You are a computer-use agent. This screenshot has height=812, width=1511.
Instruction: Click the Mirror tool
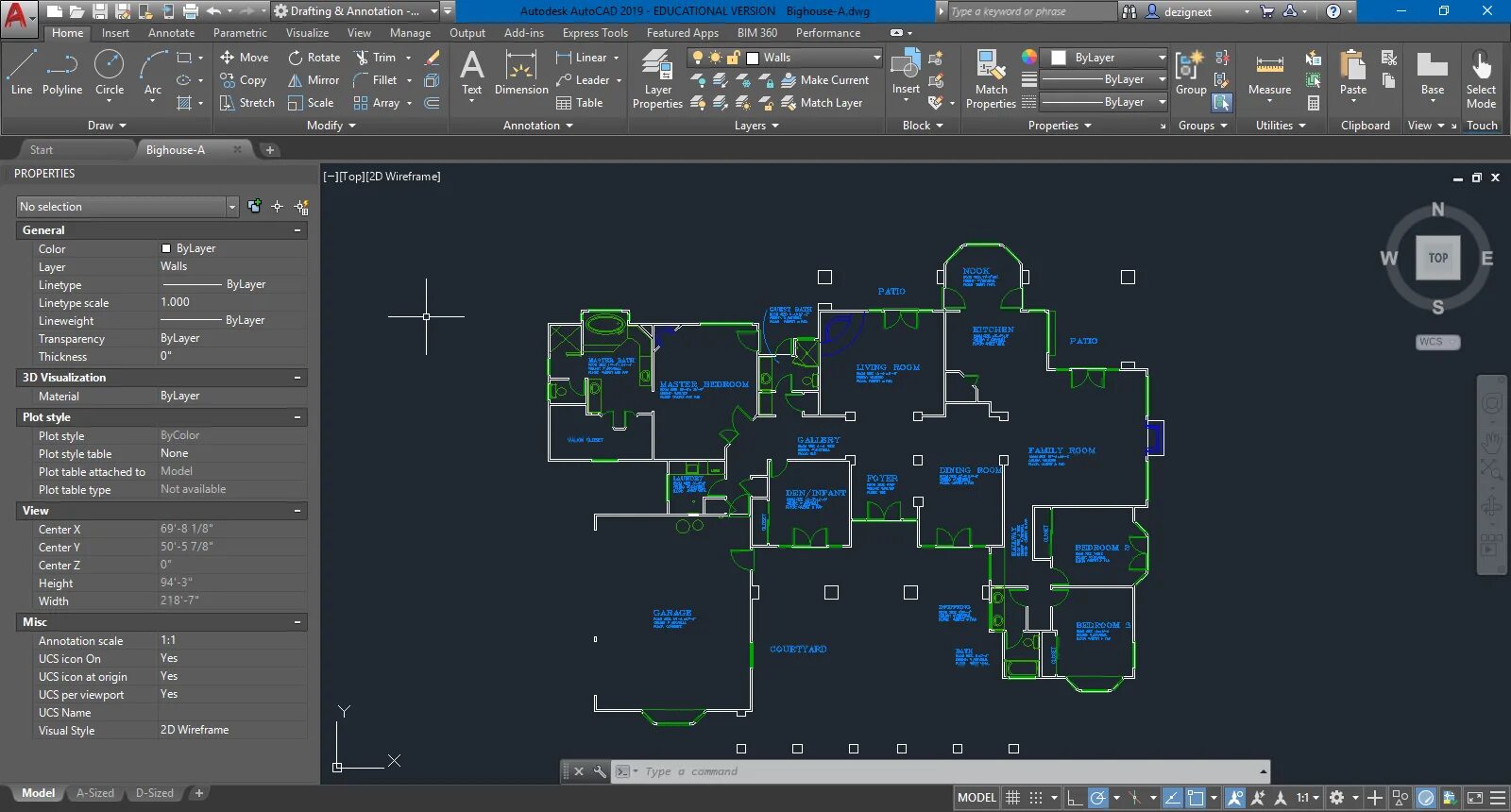click(x=314, y=80)
